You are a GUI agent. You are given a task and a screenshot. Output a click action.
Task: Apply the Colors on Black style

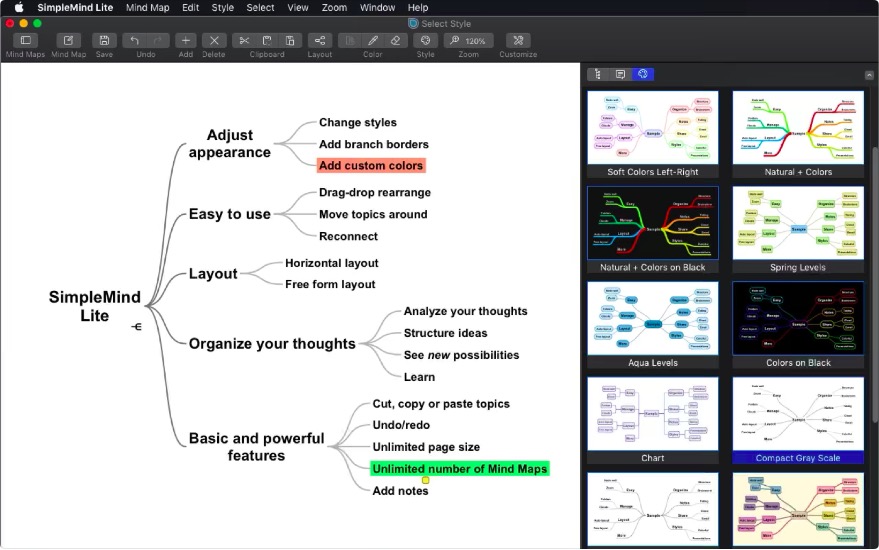pyautogui.click(x=798, y=325)
